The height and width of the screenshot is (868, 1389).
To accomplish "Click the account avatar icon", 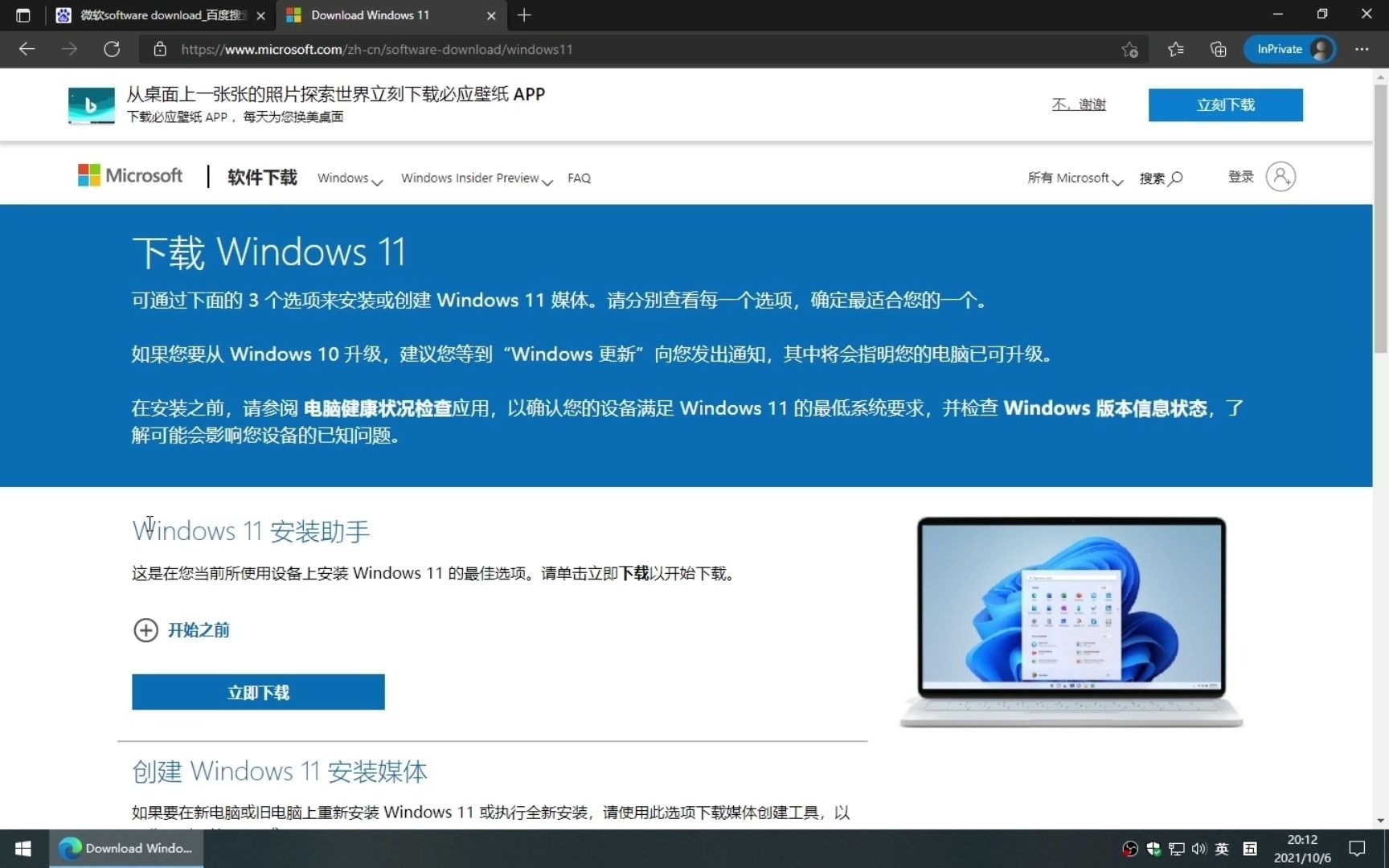I will point(1280,176).
